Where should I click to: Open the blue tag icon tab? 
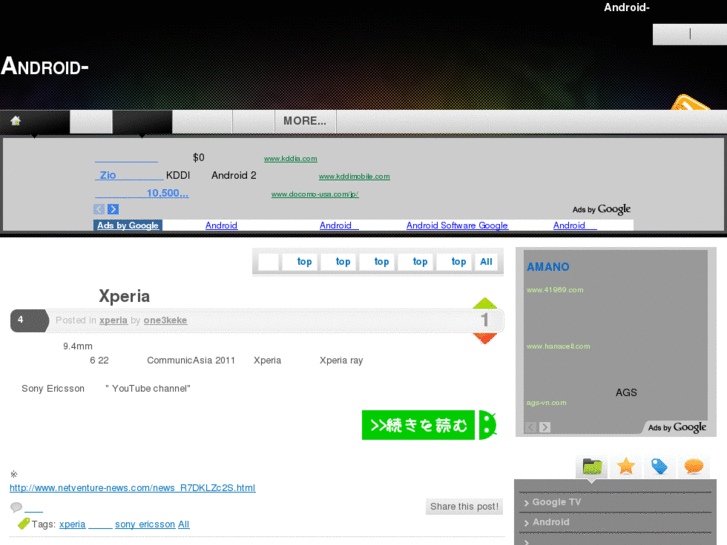click(x=660, y=467)
